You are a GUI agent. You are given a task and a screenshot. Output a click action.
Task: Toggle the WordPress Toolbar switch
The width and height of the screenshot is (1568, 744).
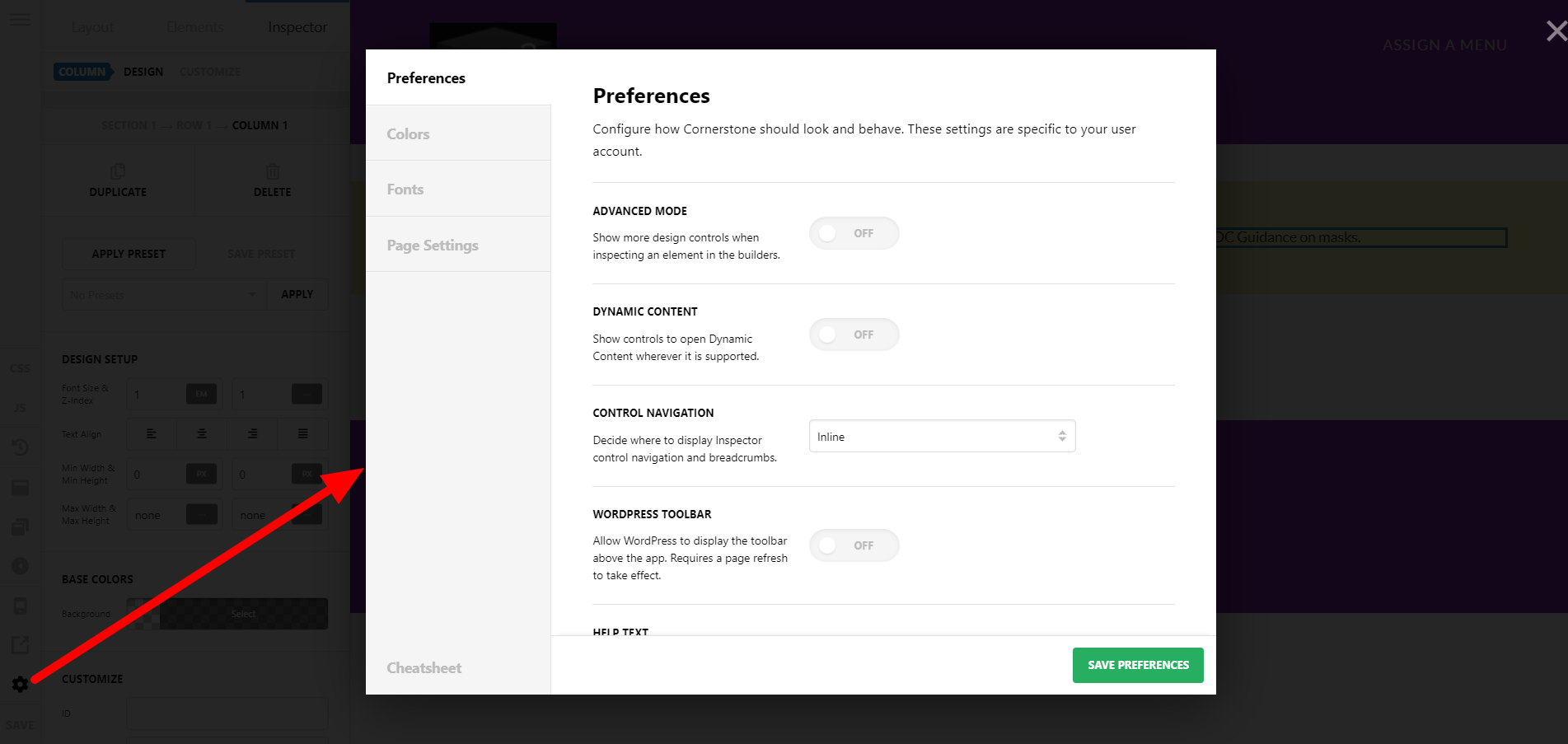pyautogui.click(x=854, y=545)
